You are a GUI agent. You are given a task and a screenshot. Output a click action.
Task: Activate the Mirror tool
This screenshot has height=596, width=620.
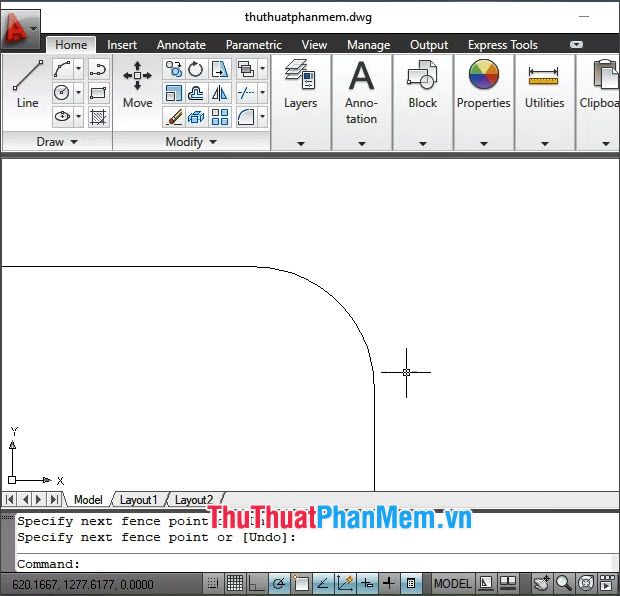click(219, 93)
